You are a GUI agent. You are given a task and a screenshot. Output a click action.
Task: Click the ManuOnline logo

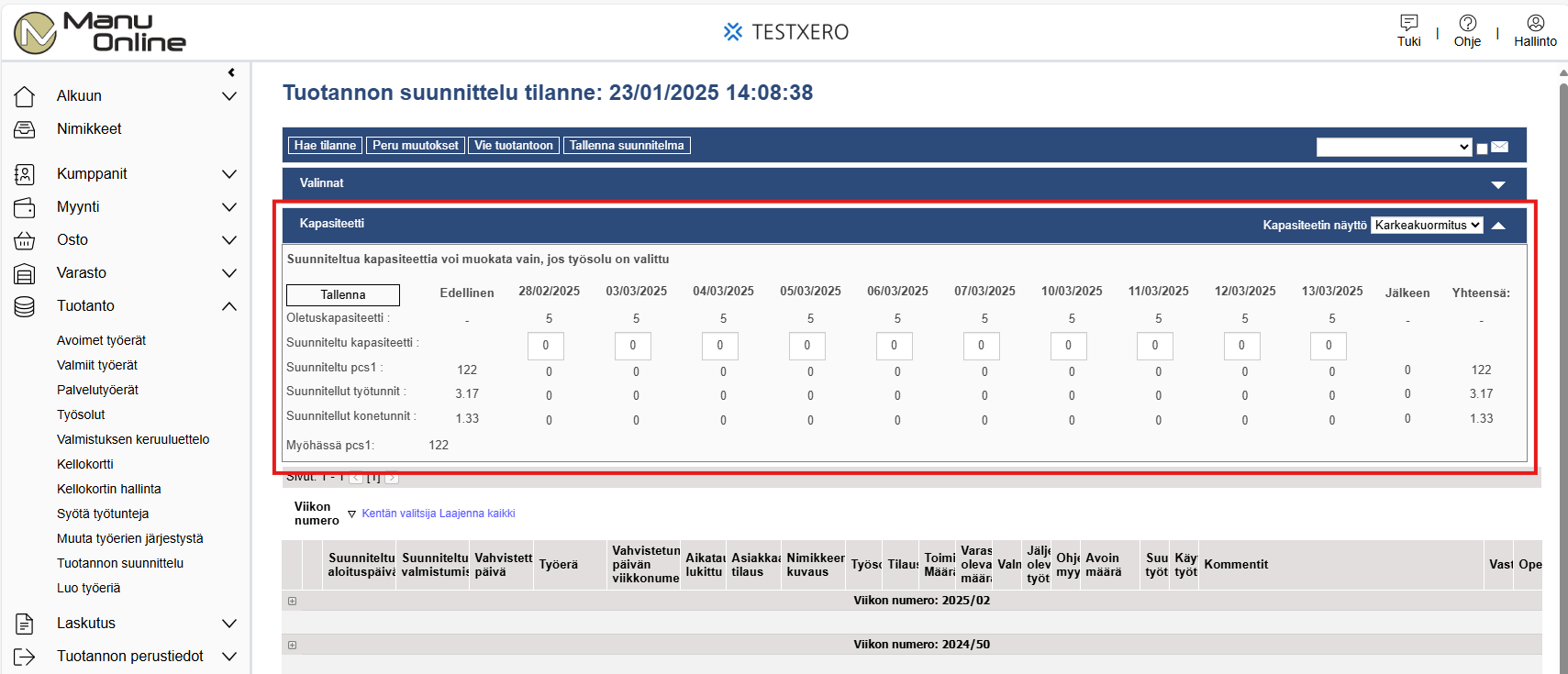click(x=100, y=33)
